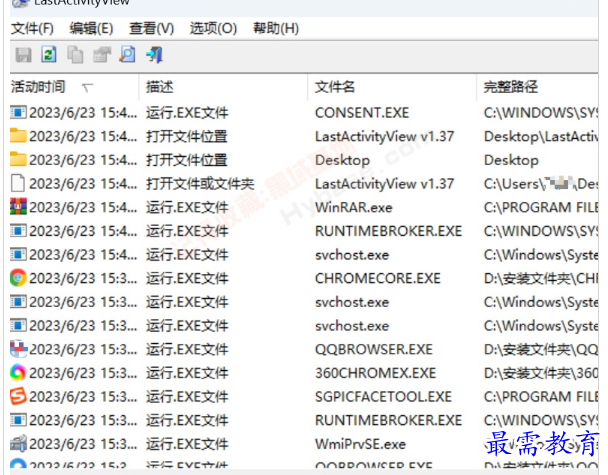Click the Chrome icon in CHROMECORE.EXE row

18,278
